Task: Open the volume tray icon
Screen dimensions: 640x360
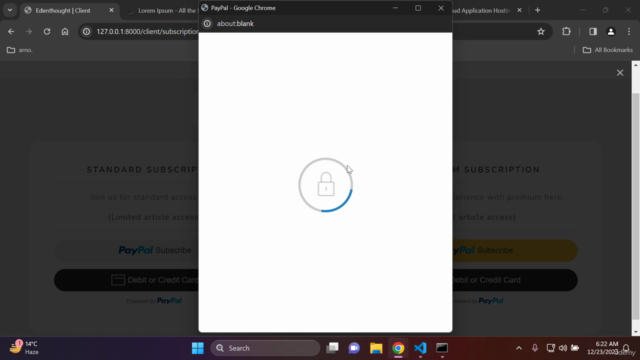Action: (x=563, y=348)
